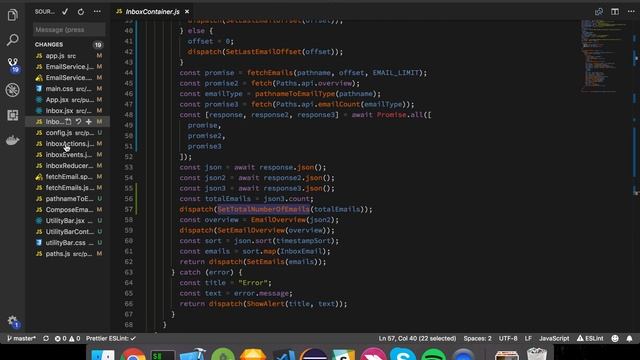Viewport: 640px width, 360px height.
Task: Click line number 52 in gutter
Action: click(129, 157)
